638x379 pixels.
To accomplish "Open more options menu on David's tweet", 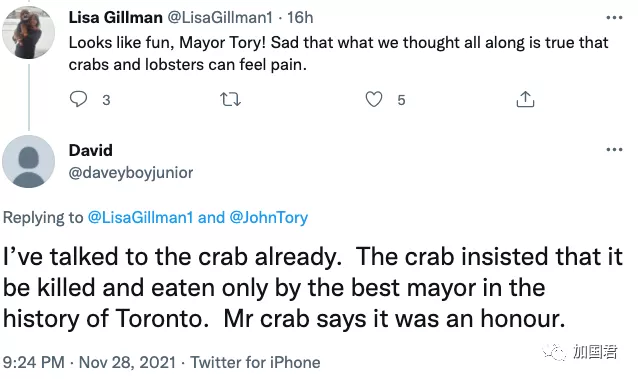I will pyautogui.click(x=614, y=149).
